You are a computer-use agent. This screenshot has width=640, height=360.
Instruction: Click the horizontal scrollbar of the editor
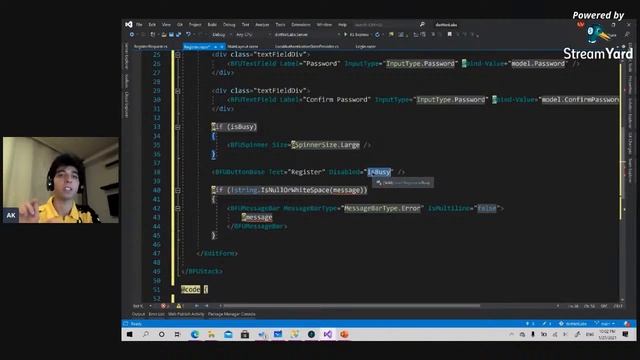351,306
